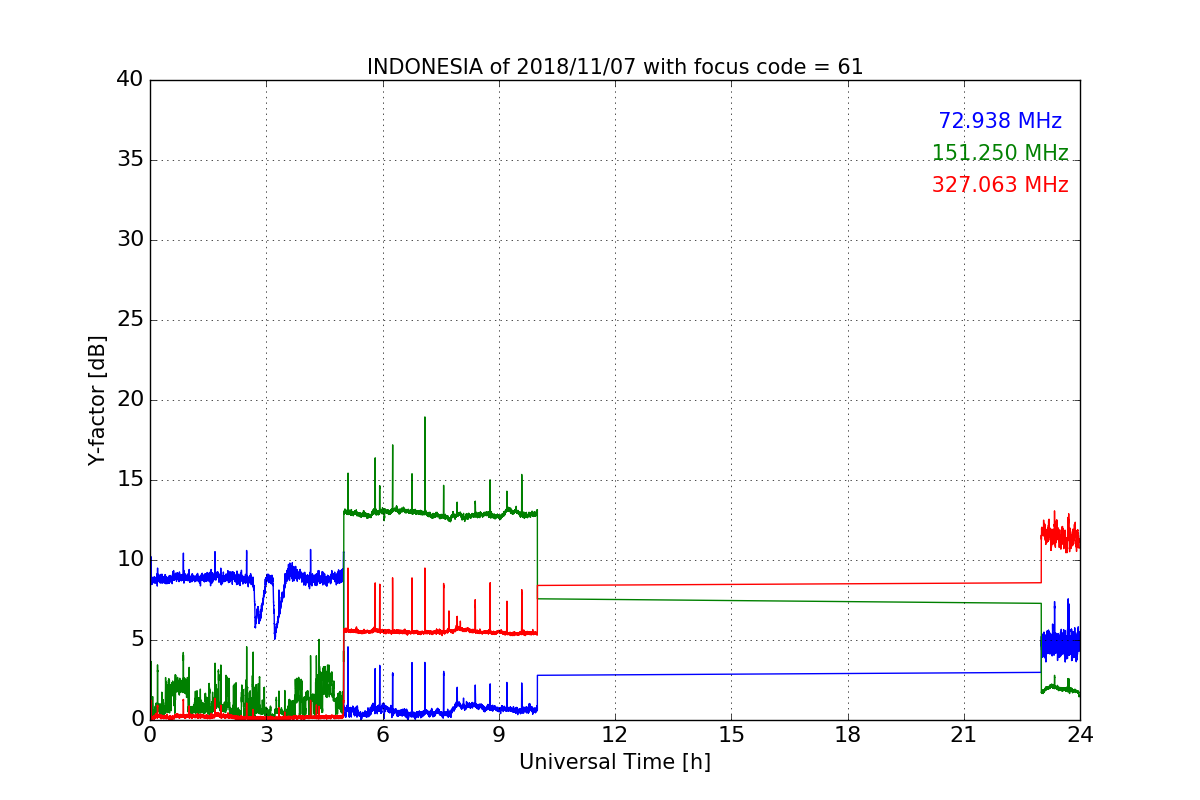
Task: Click the x-axis tick value 9
Action: point(499,735)
